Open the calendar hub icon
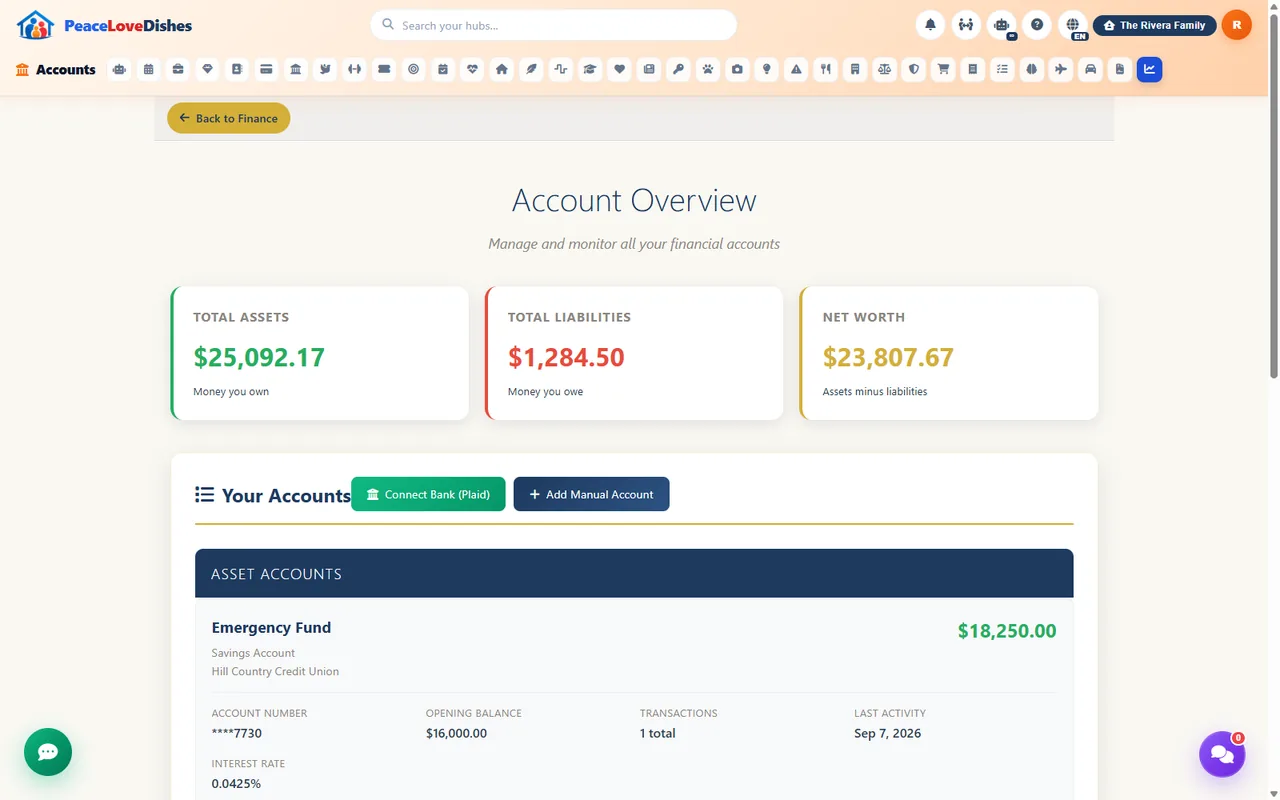Screen dimensions: 1280x800 pos(149,69)
